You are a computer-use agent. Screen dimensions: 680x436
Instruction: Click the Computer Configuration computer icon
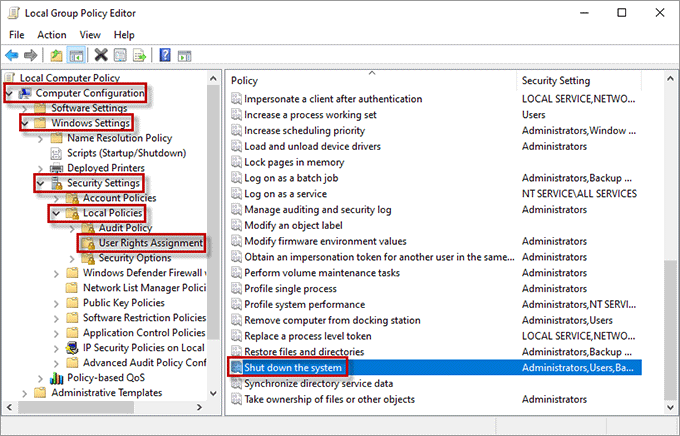click(26, 93)
